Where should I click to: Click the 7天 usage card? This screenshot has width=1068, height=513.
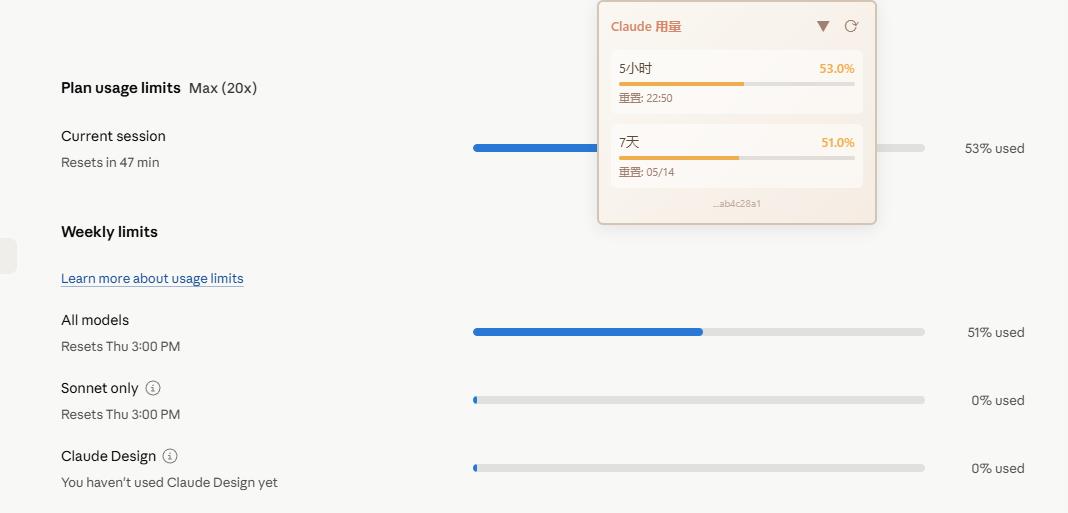736,156
